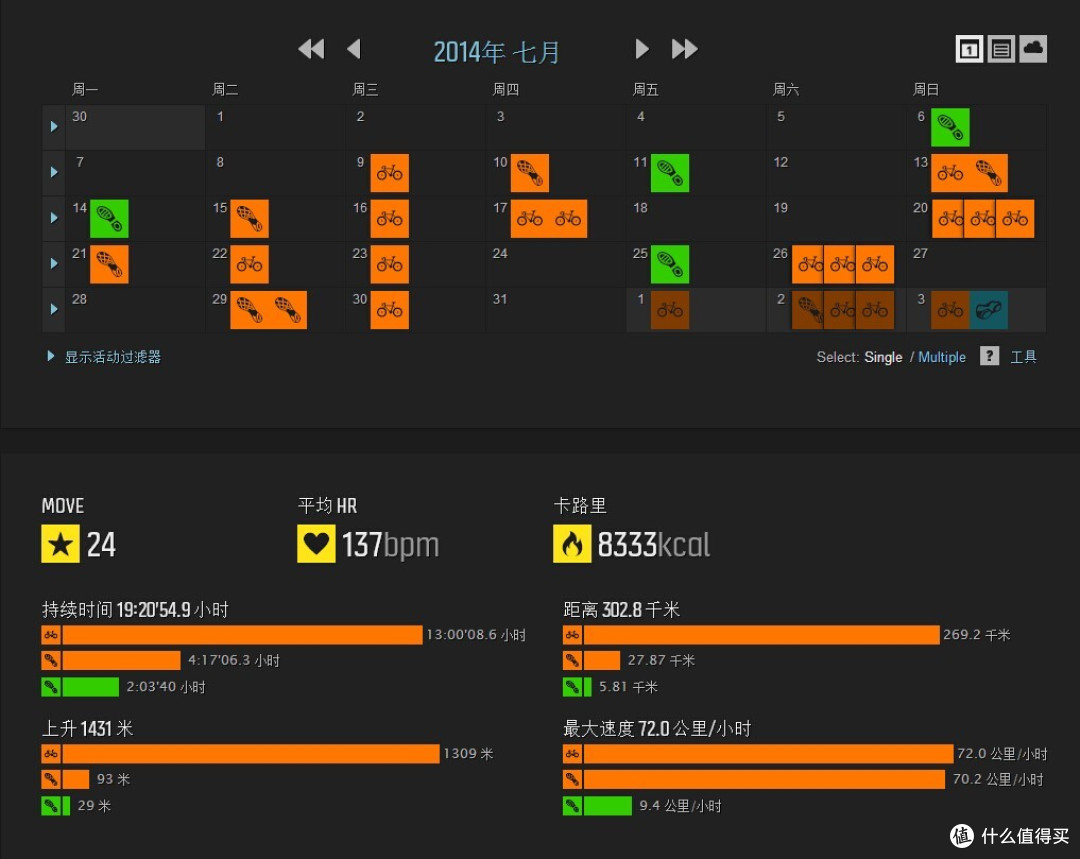Select the July 31 calendar cell
The image size is (1080, 859).
[x=556, y=310]
